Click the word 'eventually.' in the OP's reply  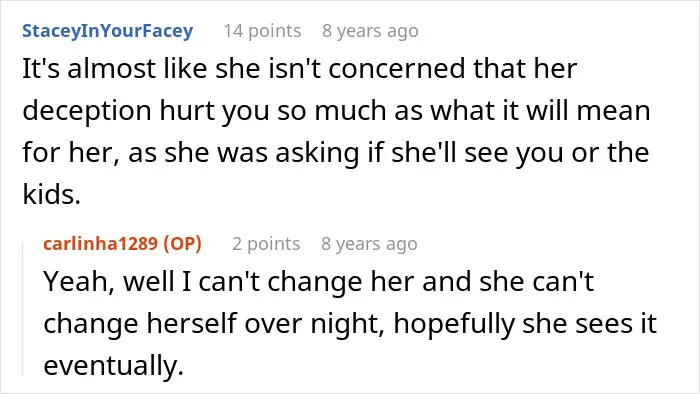(x=113, y=366)
